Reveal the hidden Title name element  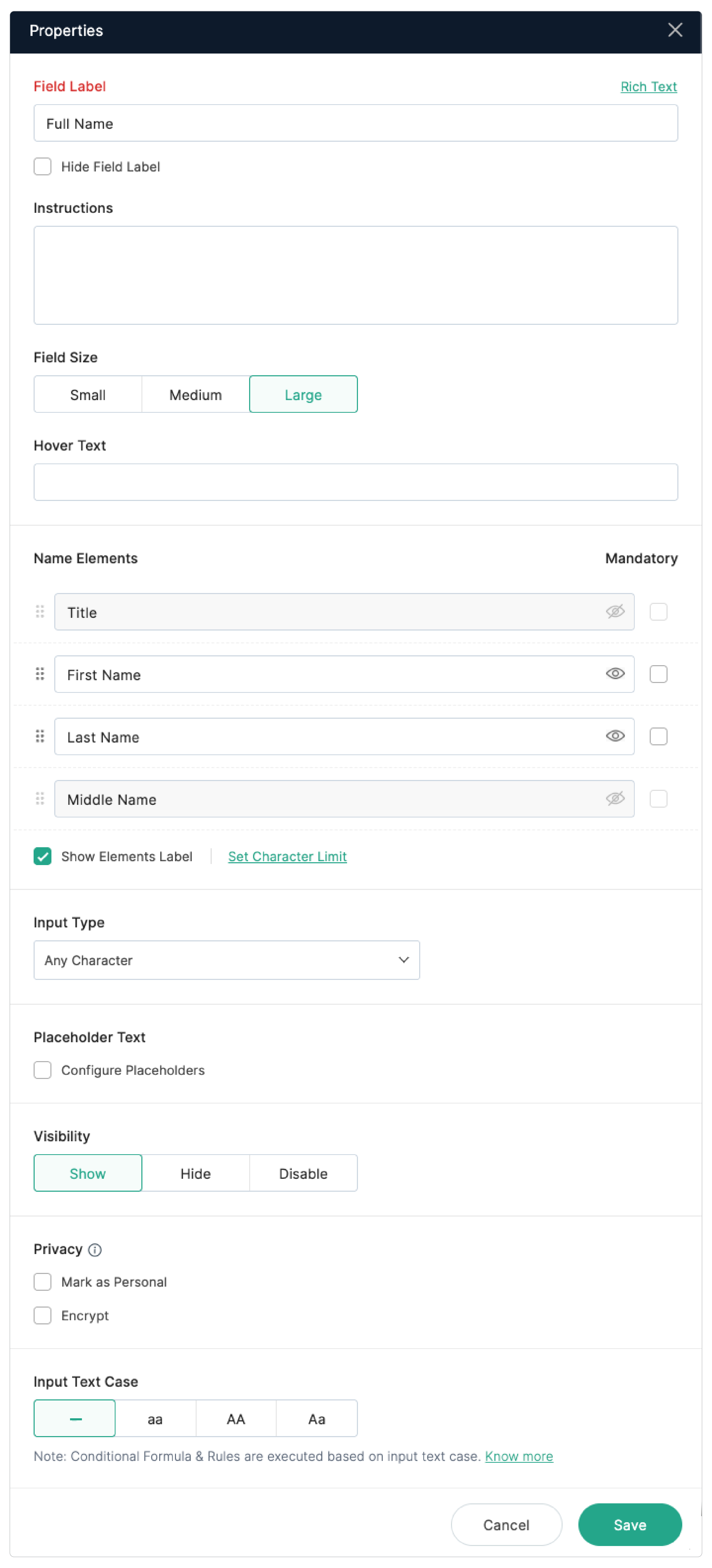[x=615, y=612]
